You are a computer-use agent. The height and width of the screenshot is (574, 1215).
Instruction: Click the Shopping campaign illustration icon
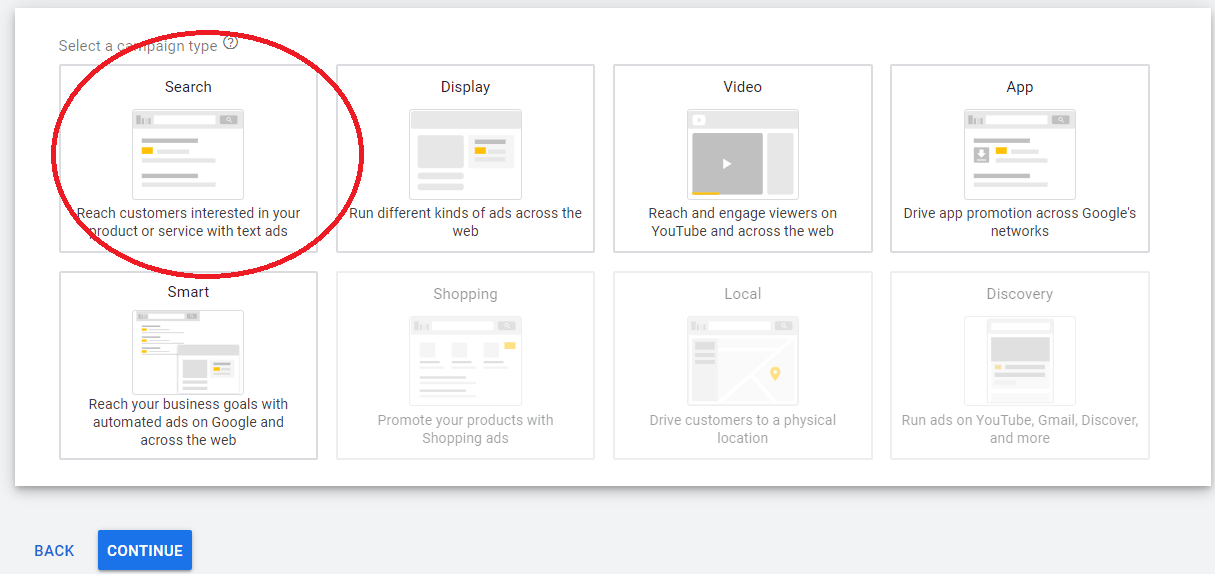[465, 360]
